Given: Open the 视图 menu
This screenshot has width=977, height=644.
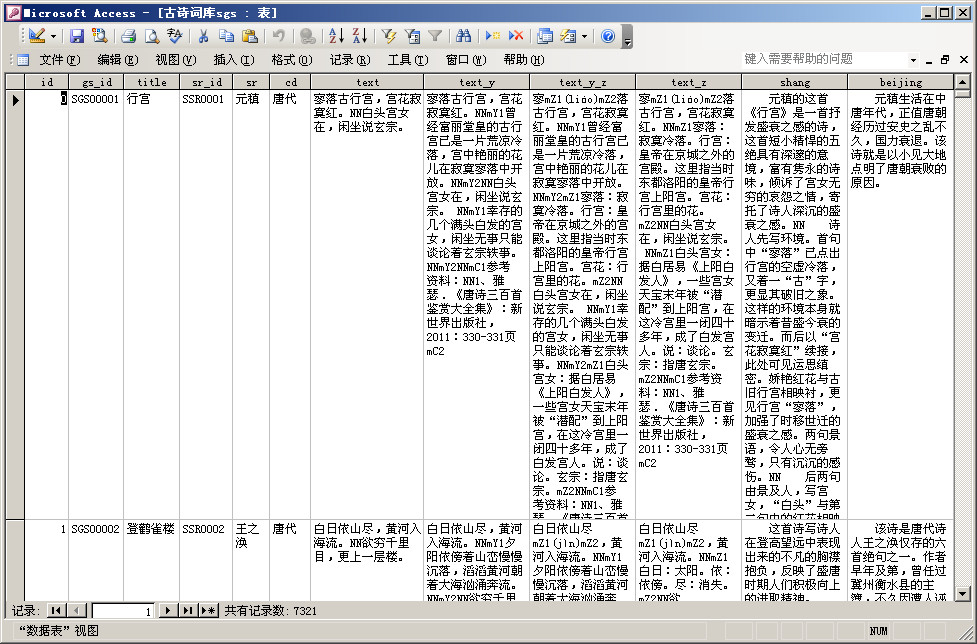Looking at the screenshot, I should tap(175, 60).
